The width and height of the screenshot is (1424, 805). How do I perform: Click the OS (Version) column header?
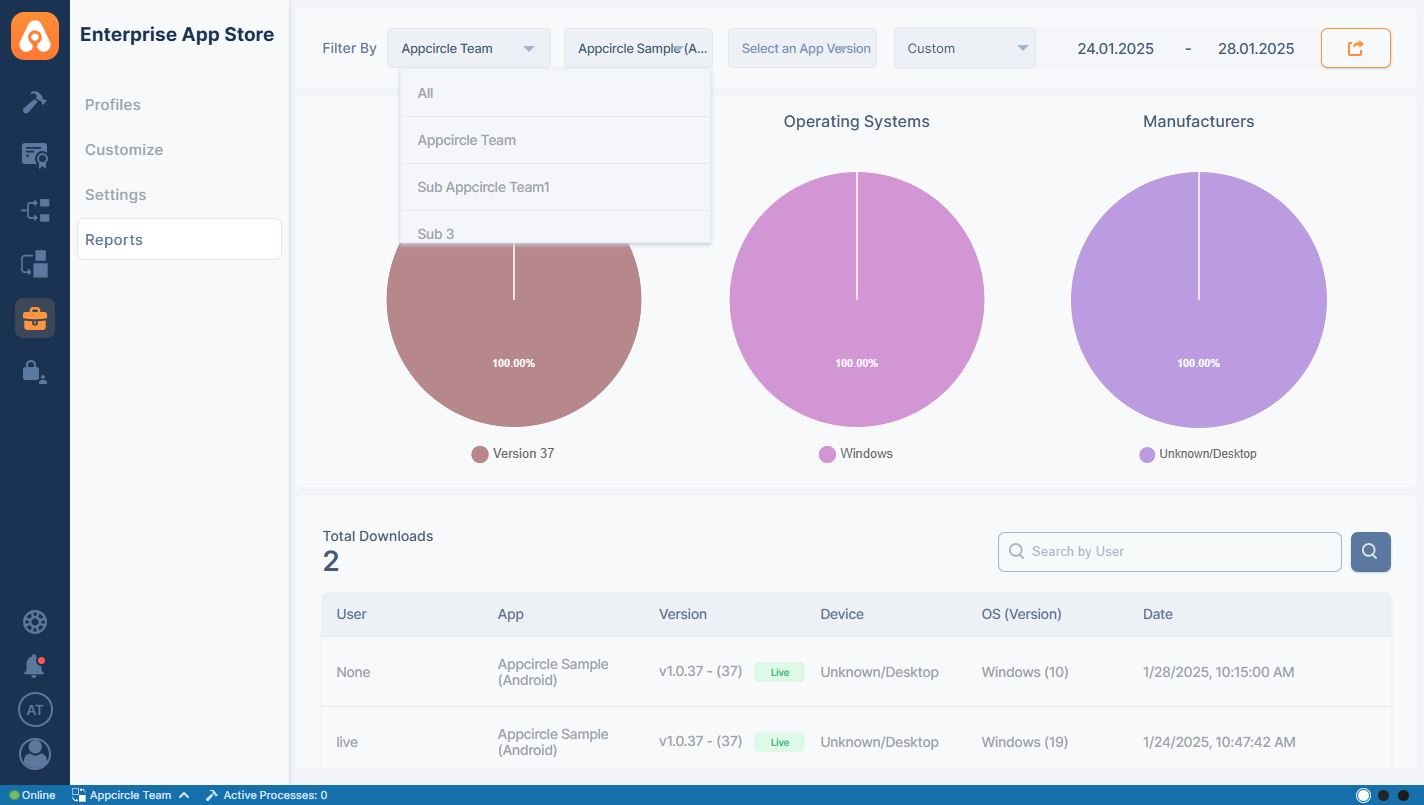1022,614
